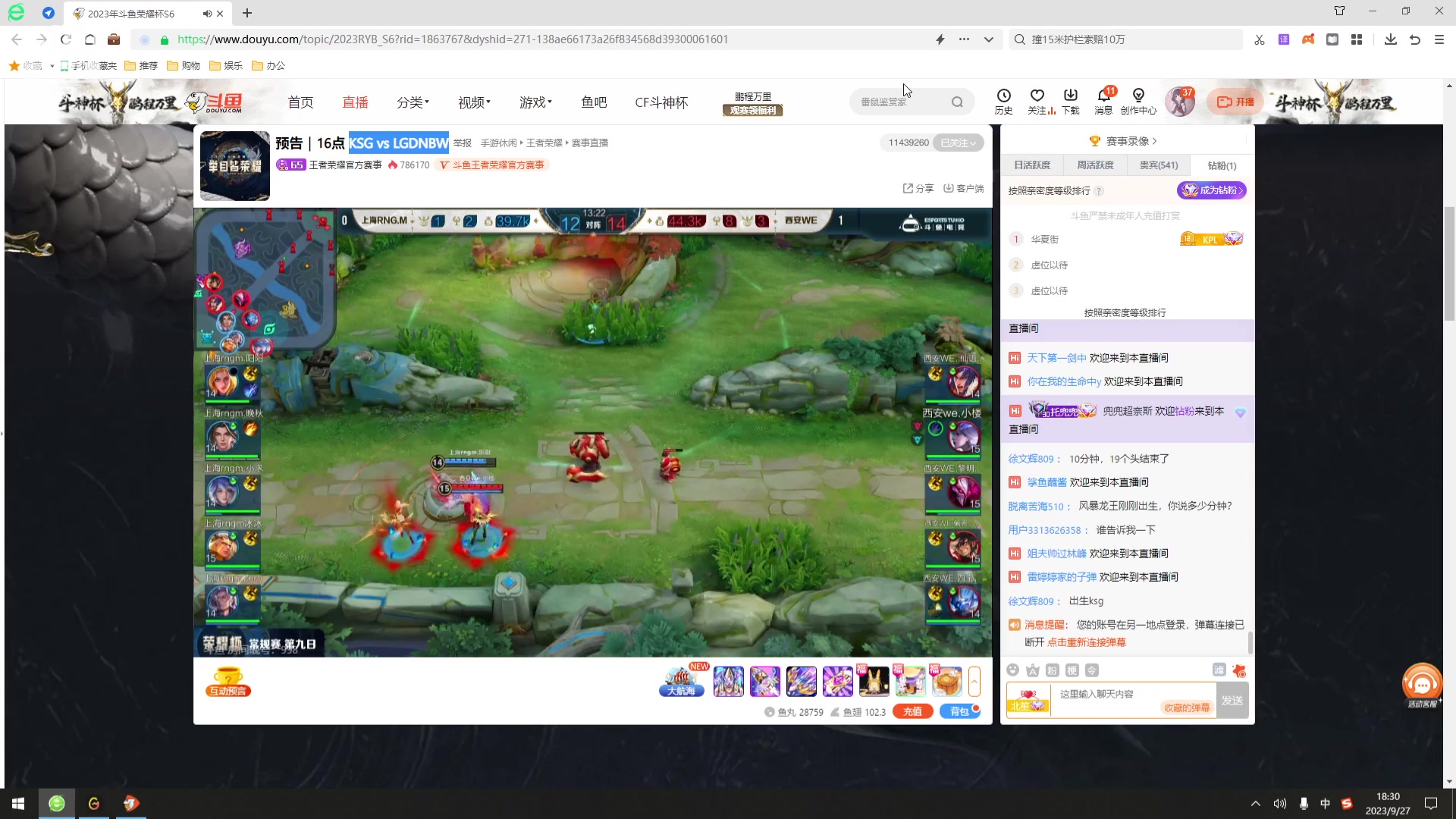
Task: Expand favorites 收藏 dropdown arrow
Action: click(x=52, y=66)
